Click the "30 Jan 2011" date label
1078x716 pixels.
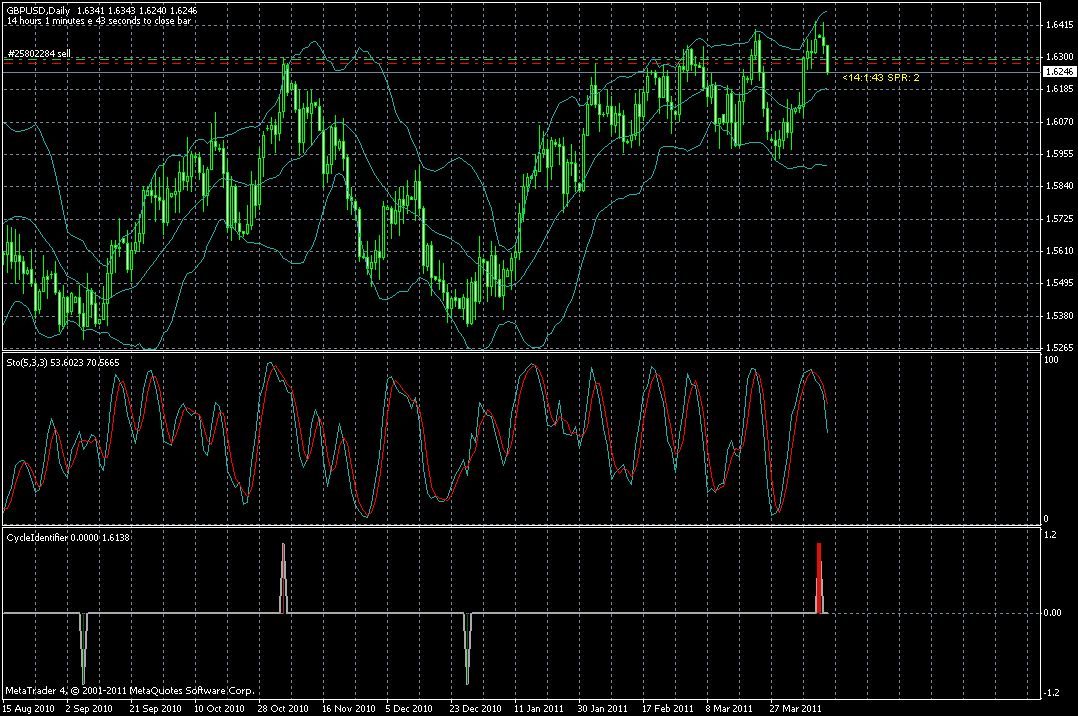pos(602,708)
